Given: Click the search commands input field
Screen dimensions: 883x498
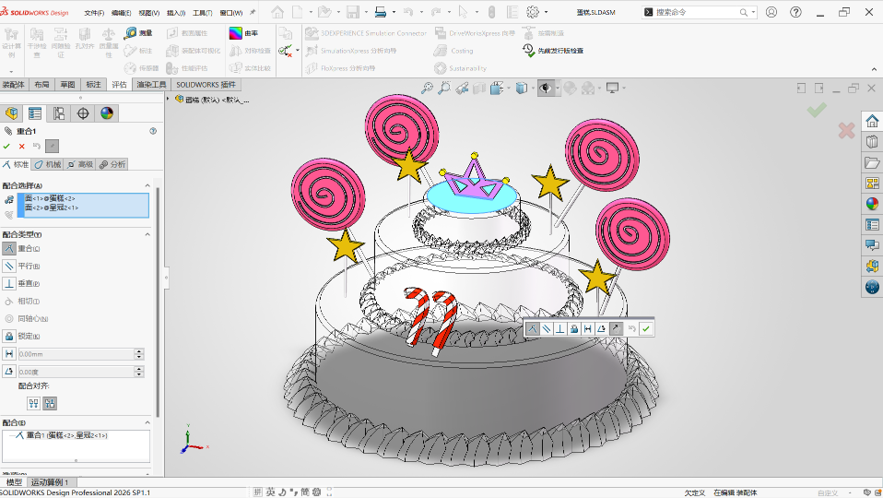Looking at the screenshot, I should pyautogui.click(x=697, y=12).
